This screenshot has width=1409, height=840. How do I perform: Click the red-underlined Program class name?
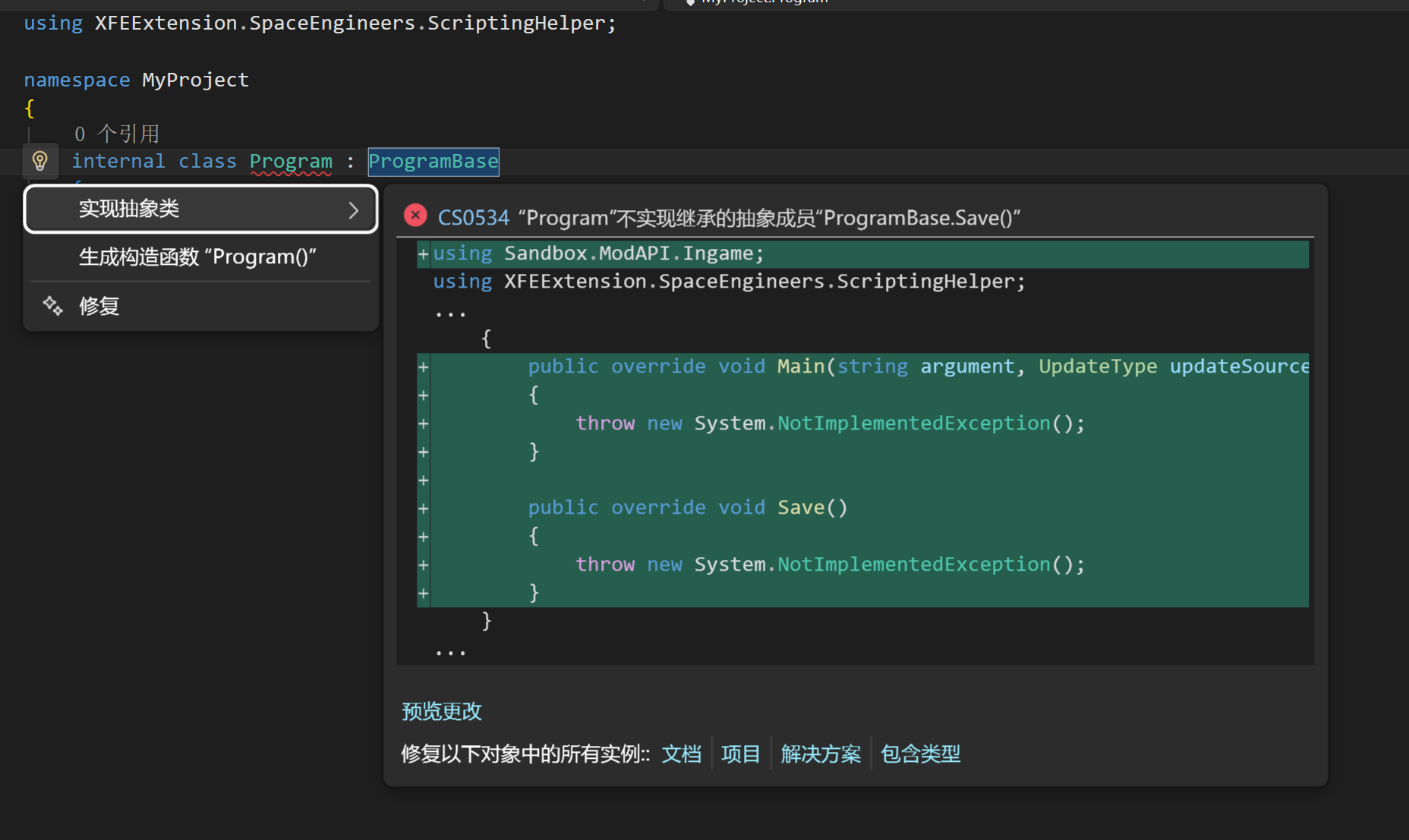click(291, 162)
